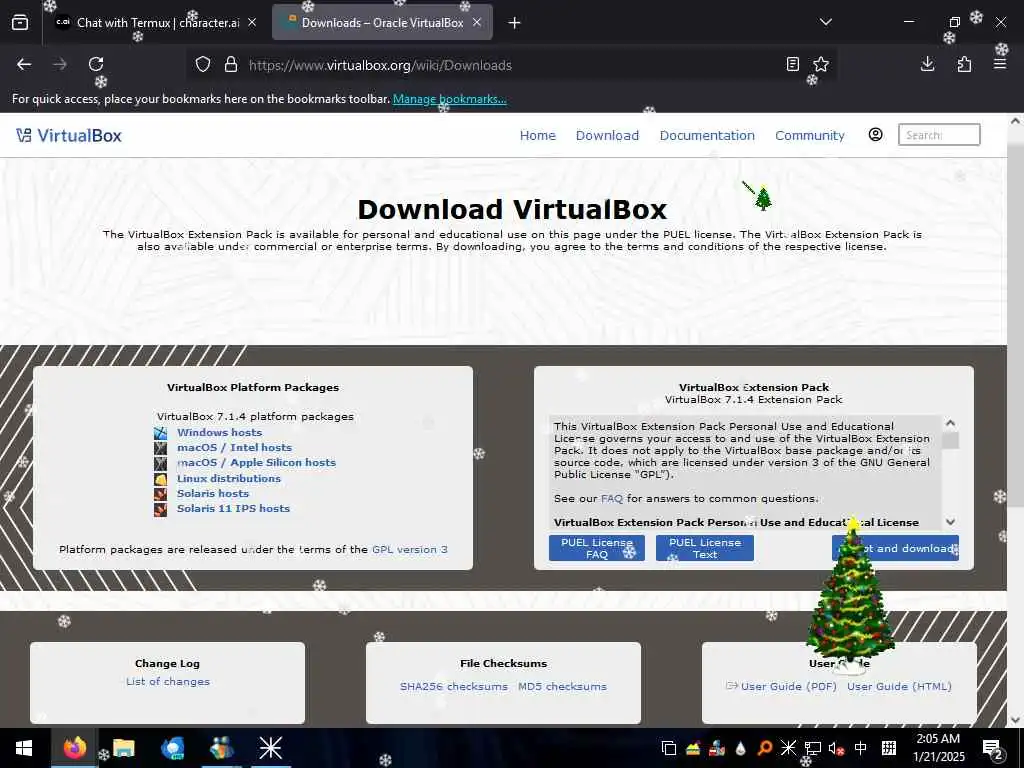Image resolution: width=1024 pixels, height=768 pixels.
Task: Close the Chat with Termux tab
Action: coord(252,22)
